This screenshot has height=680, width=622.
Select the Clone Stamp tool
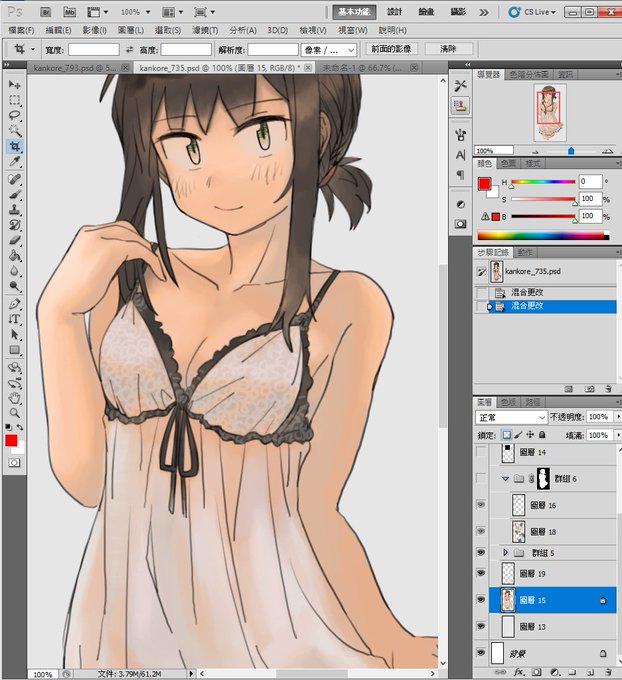point(14,209)
